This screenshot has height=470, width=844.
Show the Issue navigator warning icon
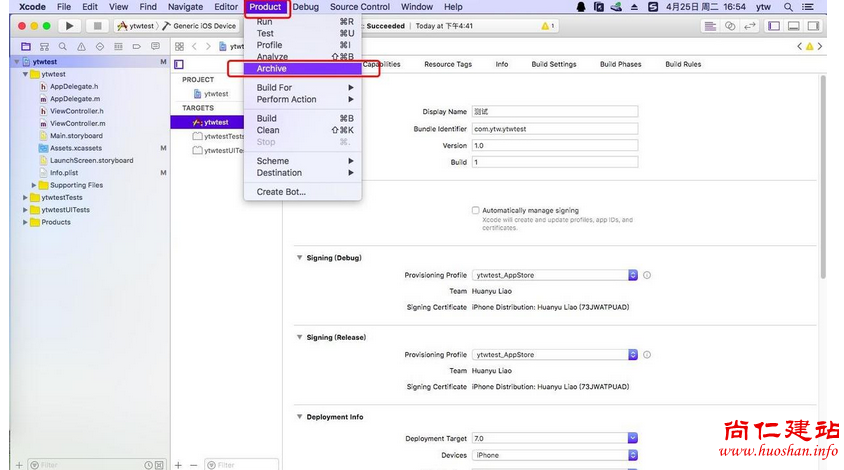[81, 46]
